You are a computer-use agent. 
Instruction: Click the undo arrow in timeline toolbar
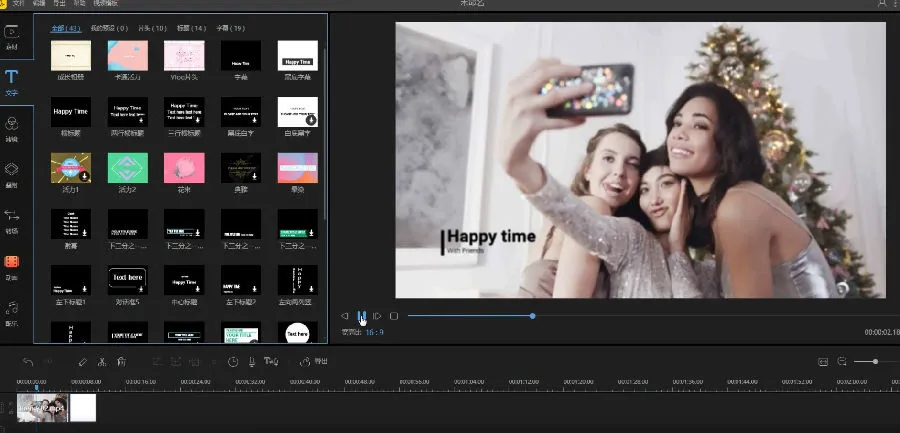[x=28, y=362]
